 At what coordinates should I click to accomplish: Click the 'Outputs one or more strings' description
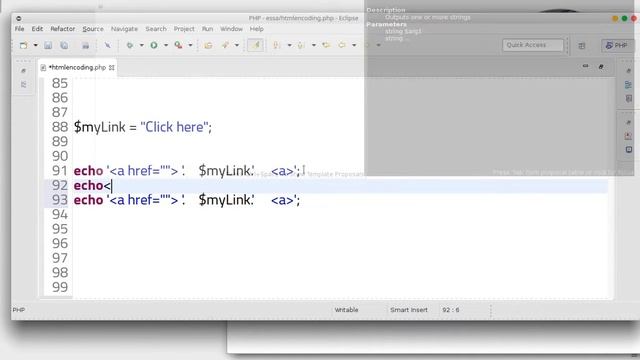coord(428,18)
